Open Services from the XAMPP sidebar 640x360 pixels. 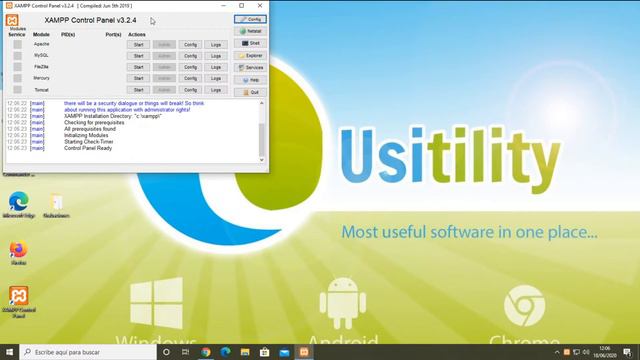[250, 67]
